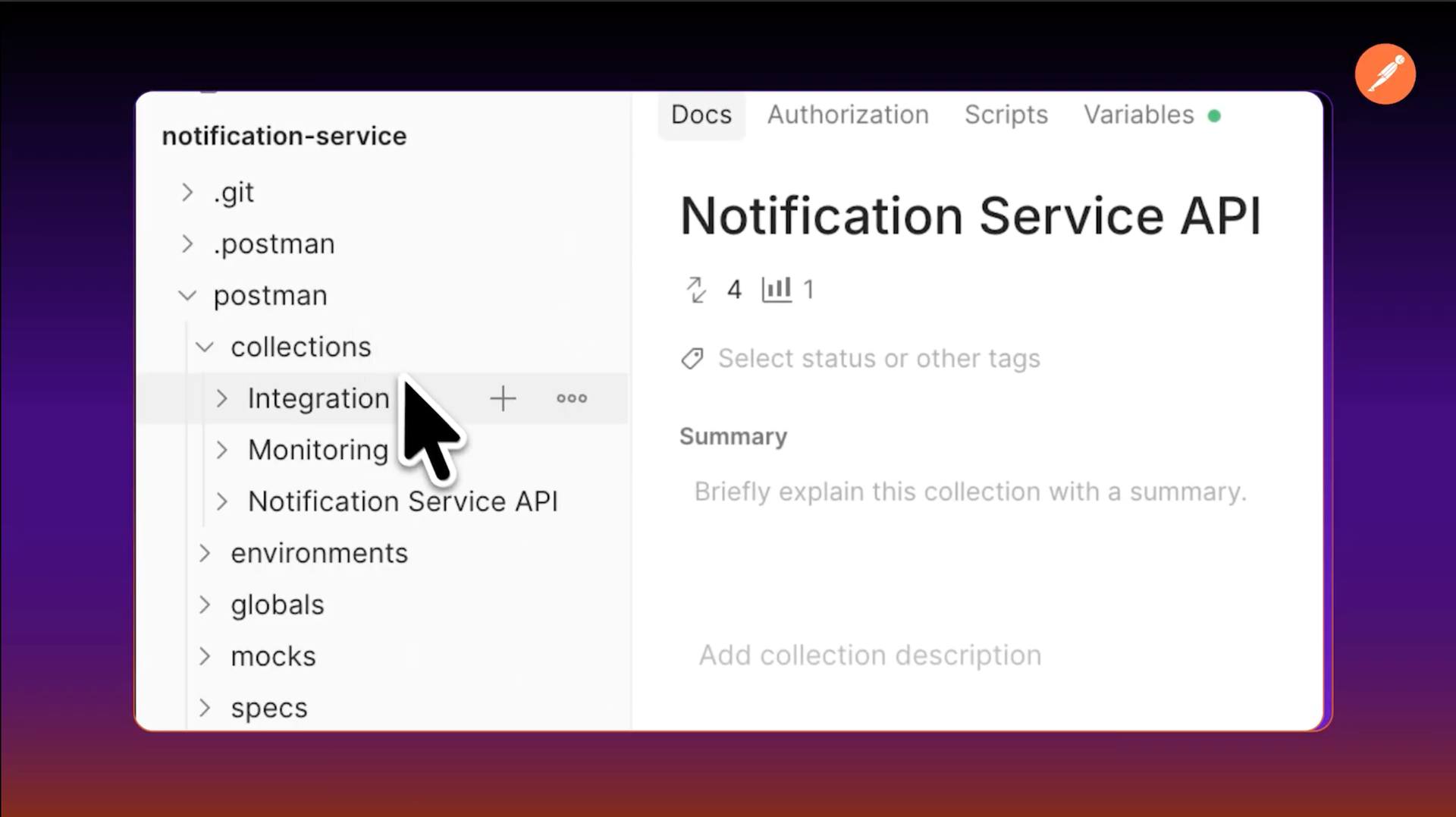Expand the .postman folder
Image resolution: width=1456 pixels, height=817 pixels.
(x=187, y=244)
